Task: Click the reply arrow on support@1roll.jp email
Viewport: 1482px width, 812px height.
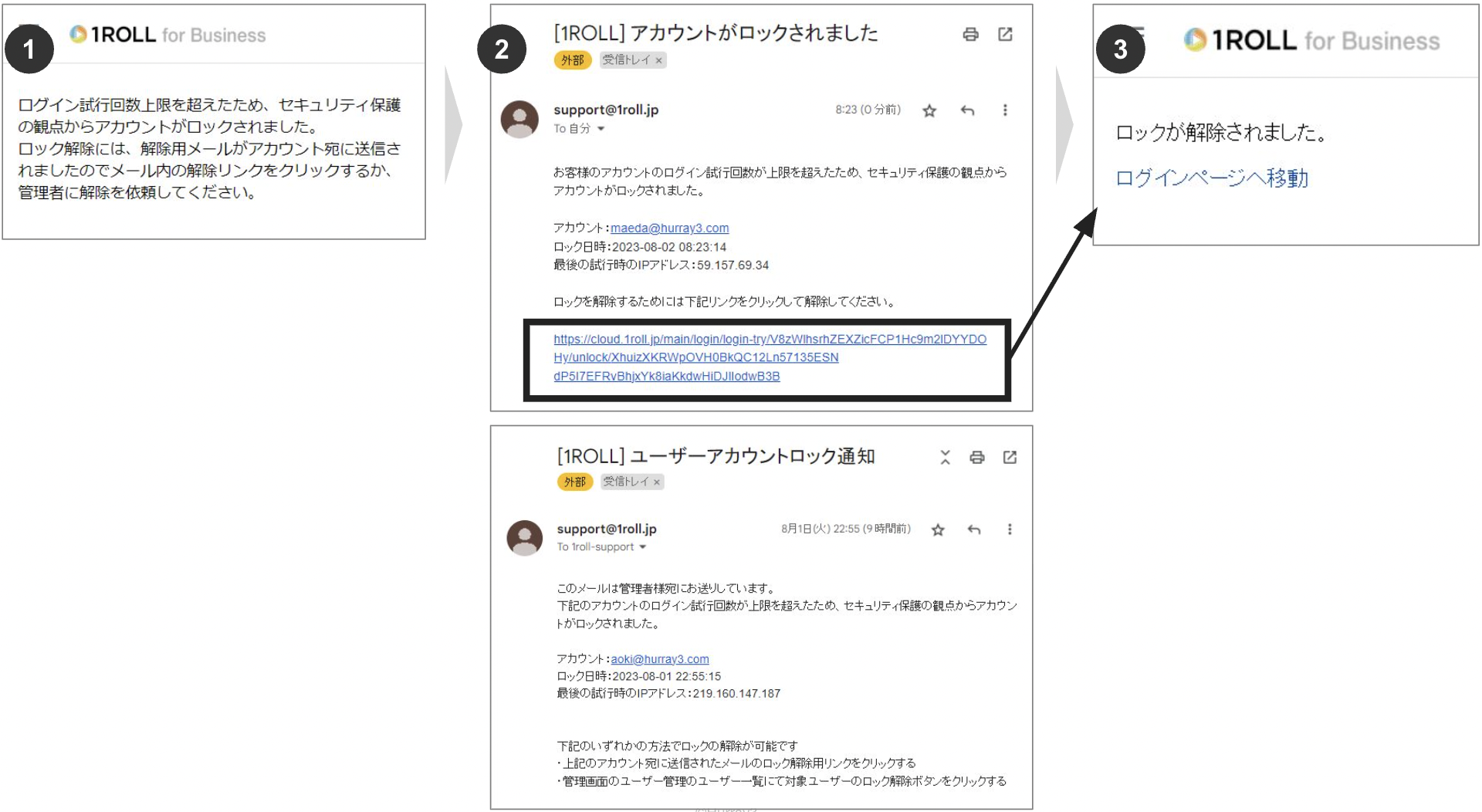Action: [x=966, y=110]
